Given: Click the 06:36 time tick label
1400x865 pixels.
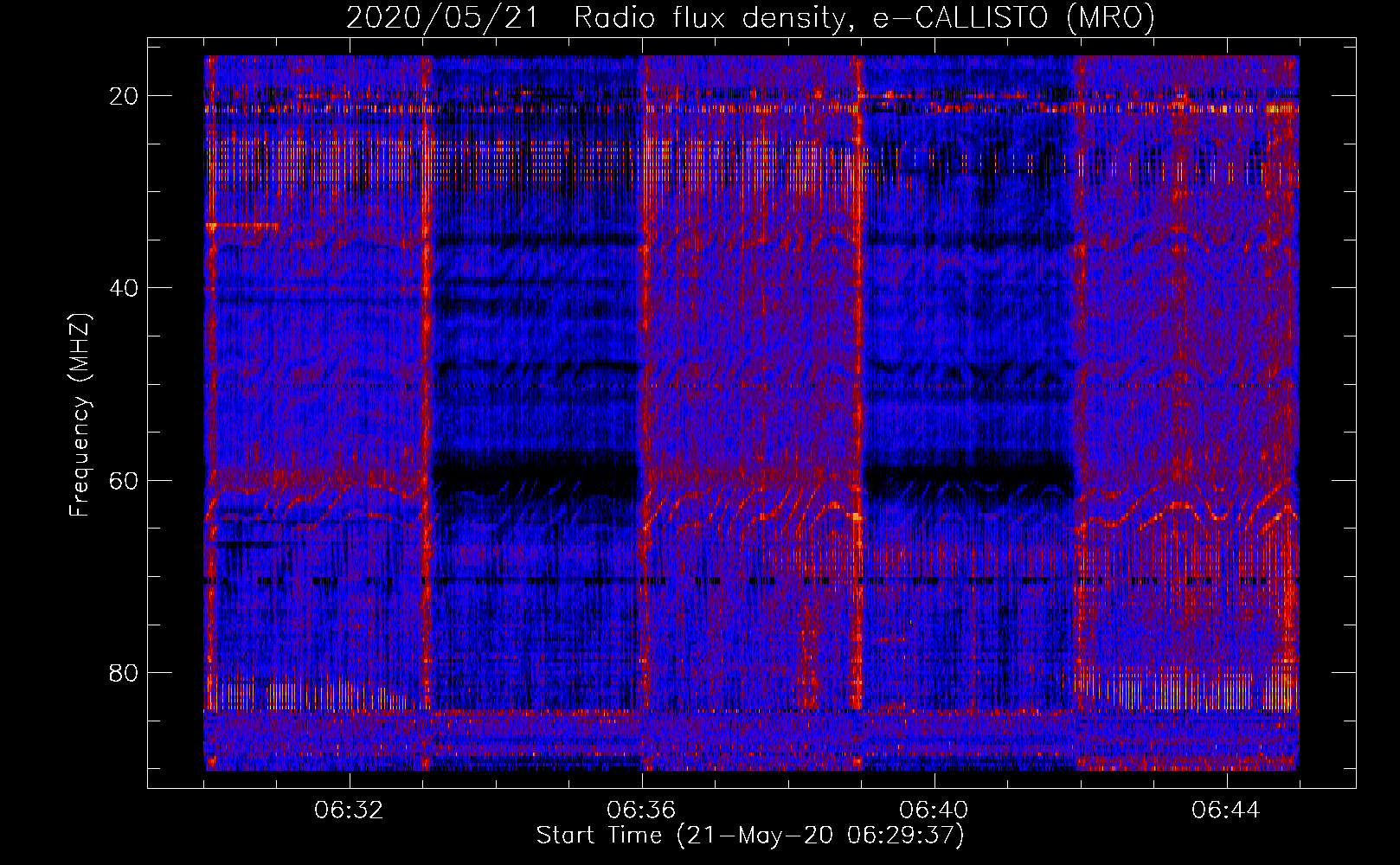Looking at the screenshot, I should point(642,811).
